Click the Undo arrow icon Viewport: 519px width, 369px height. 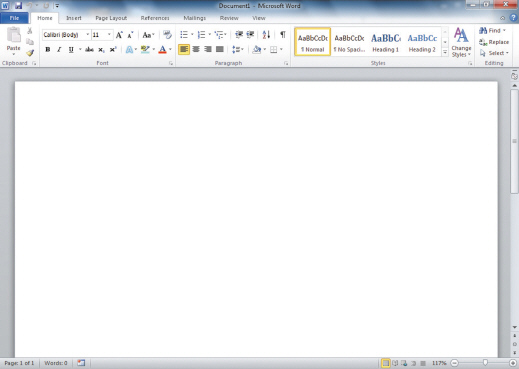(29, 6)
